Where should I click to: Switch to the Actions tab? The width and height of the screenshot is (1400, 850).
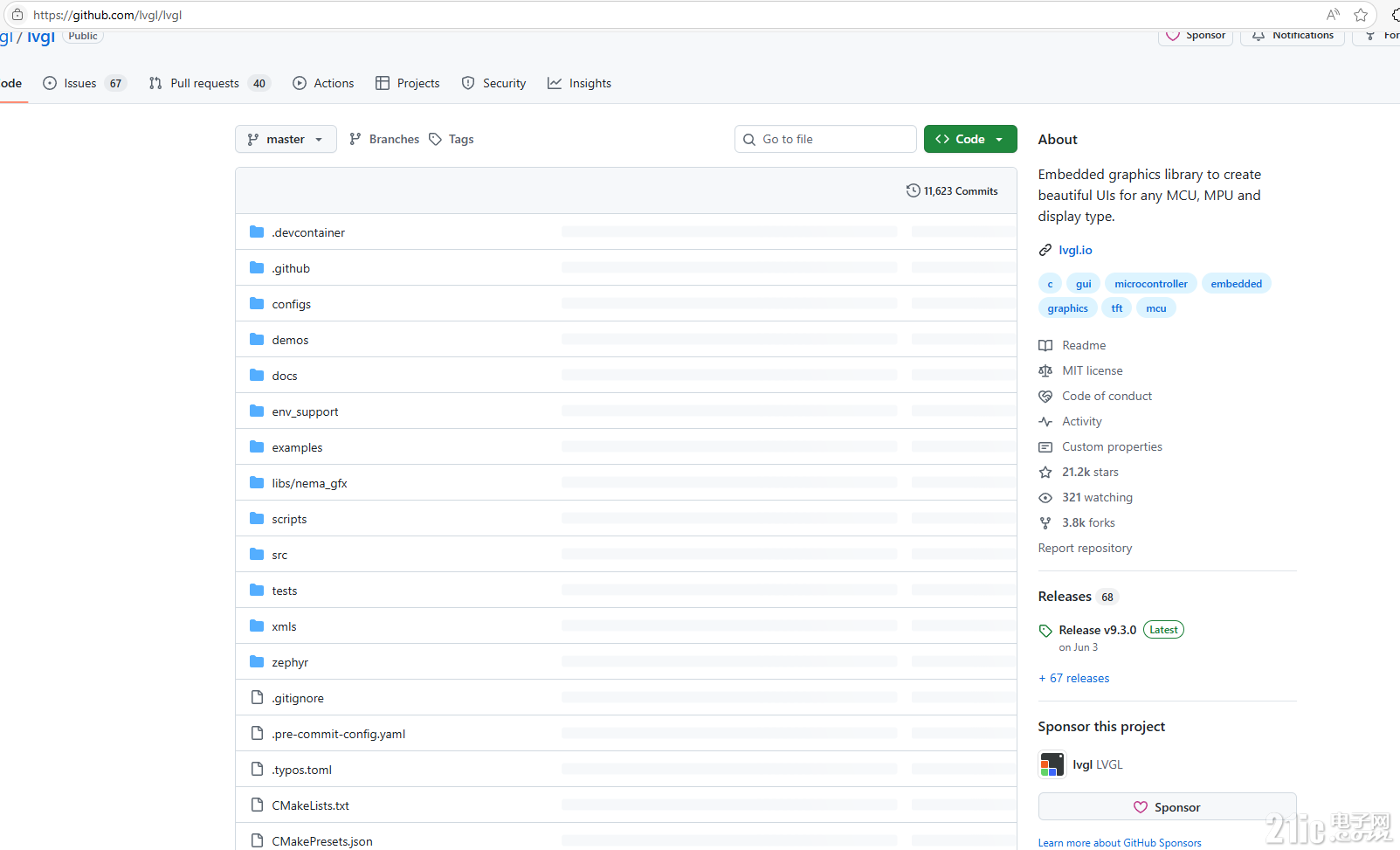[x=323, y=83]
